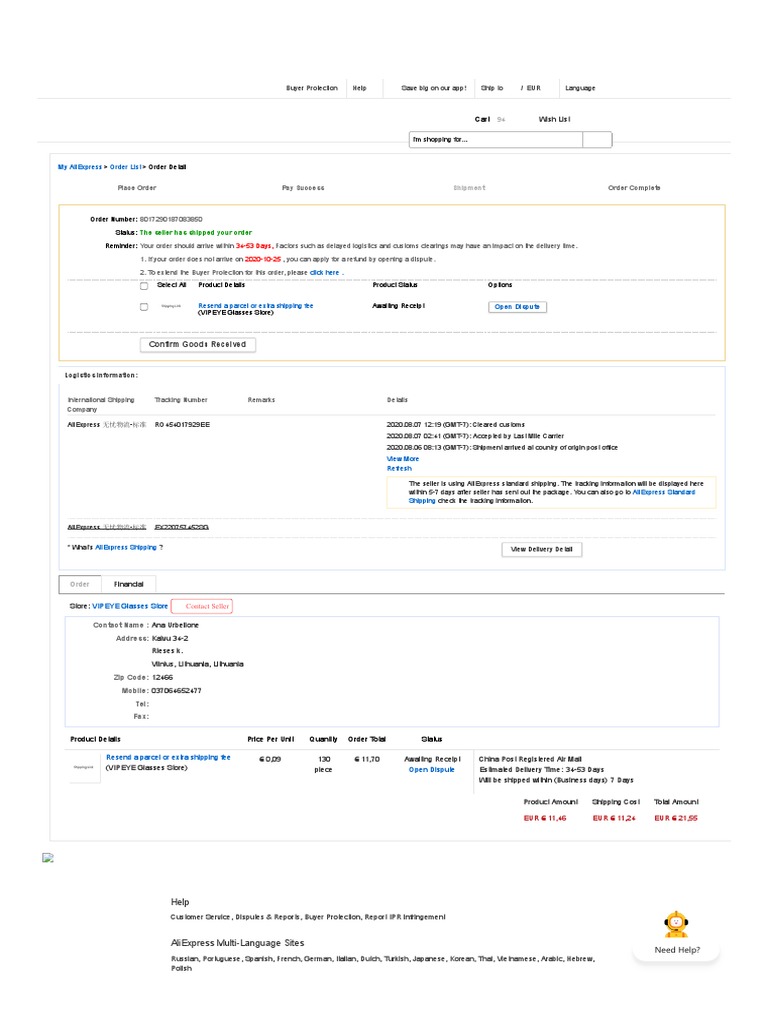
Task: Expand View More tracking details
Action: [403, 459]
